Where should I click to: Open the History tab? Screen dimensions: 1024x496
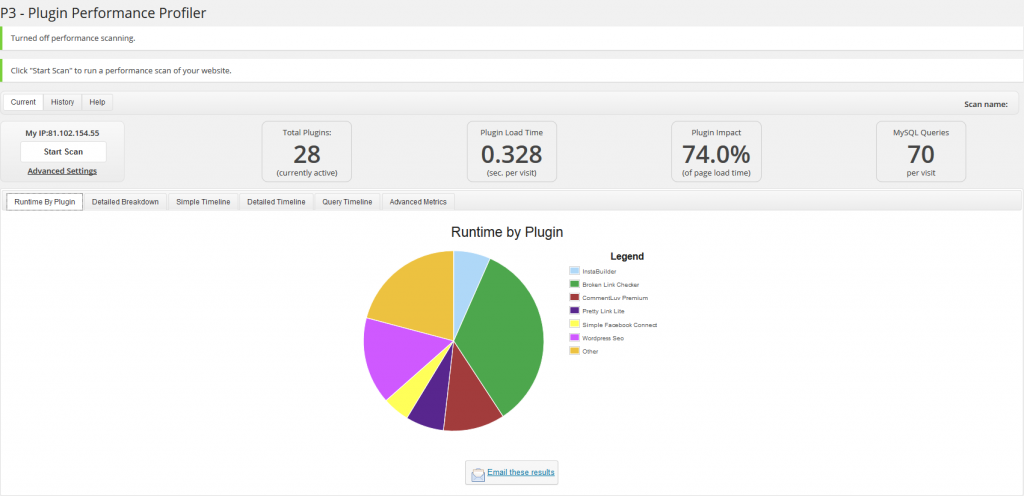(x=63, y=102)
